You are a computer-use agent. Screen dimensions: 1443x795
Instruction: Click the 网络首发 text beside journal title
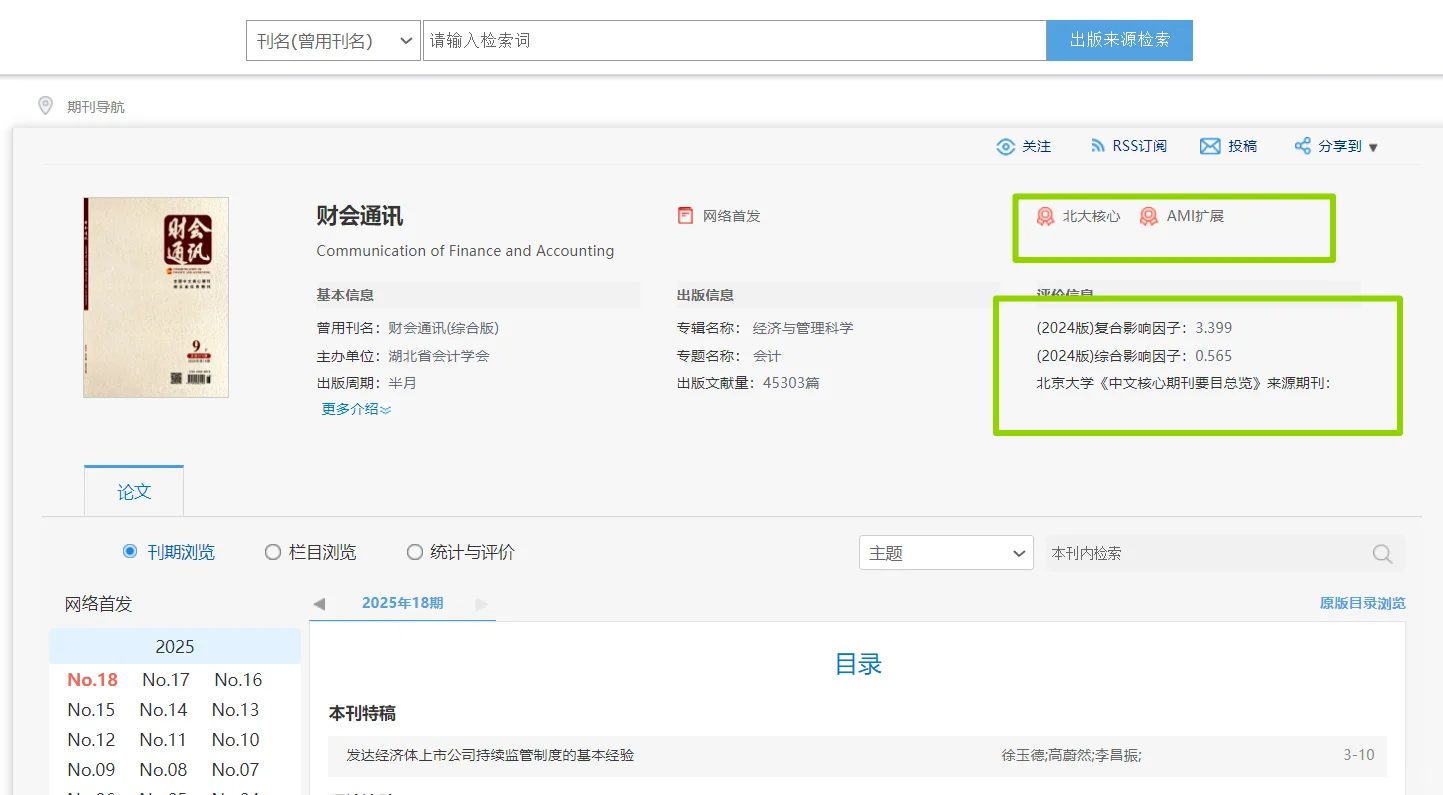(732, 216)
